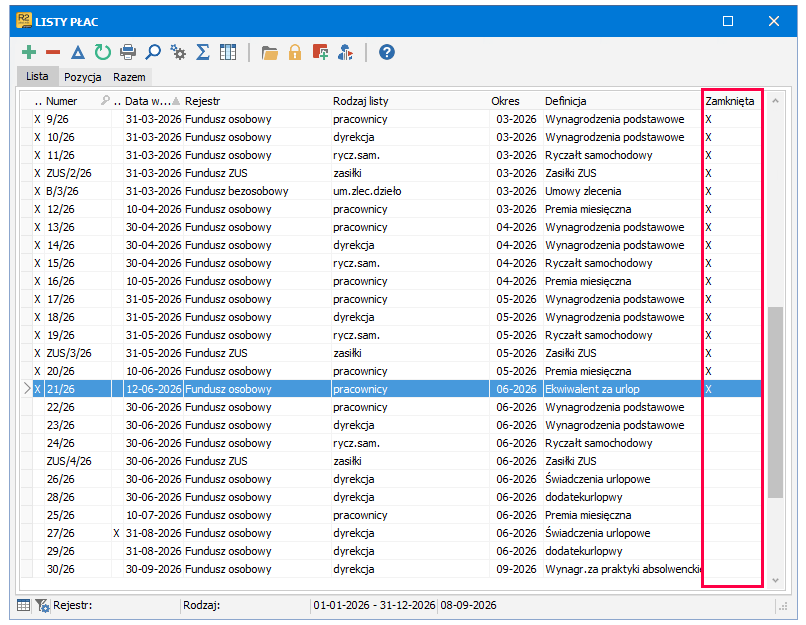The height and width of the screenshot is (625, 806).
Task: Click the blue person with chart icon
Action: click(x=345, y=52)
